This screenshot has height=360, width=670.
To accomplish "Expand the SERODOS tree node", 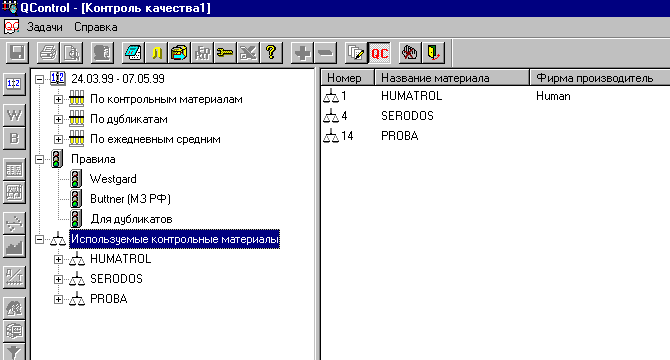I will tap(58, 279).
